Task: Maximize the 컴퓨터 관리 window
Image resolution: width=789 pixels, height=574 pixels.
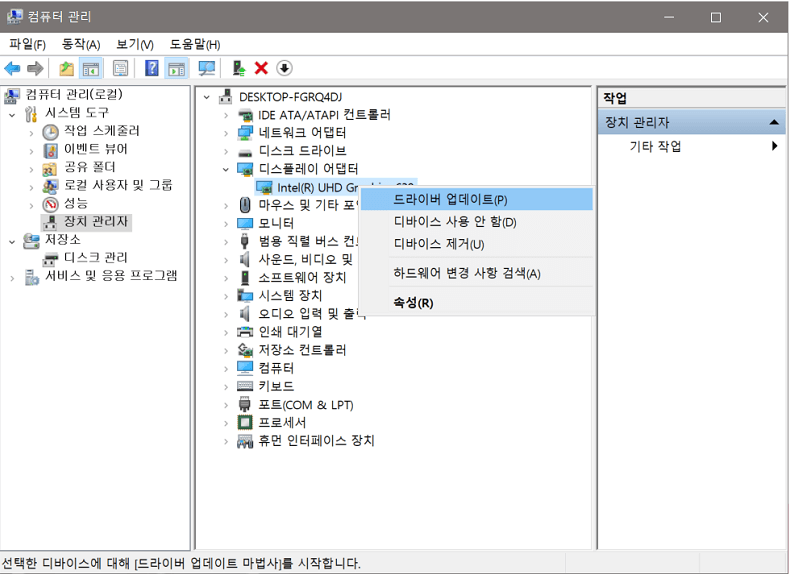Action: pyautogui.click(x=716, y=18)
